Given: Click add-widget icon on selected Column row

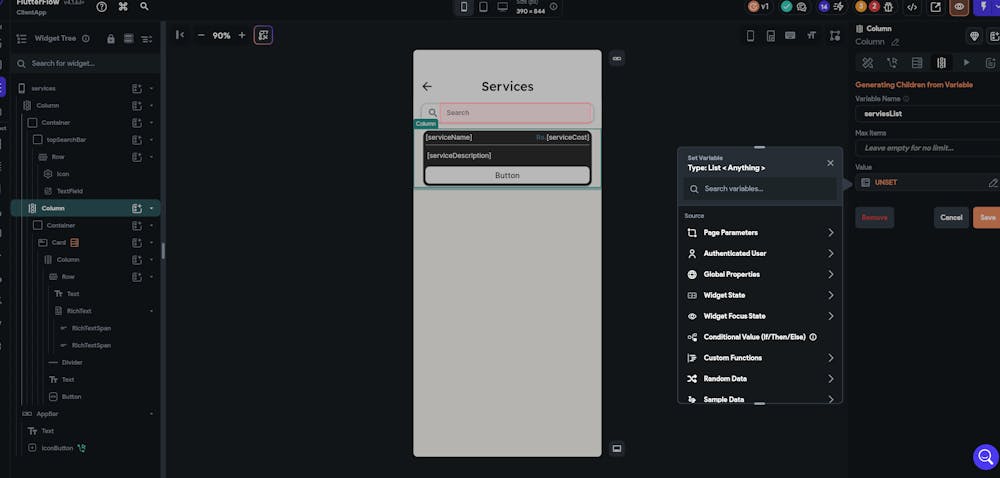Looking at the screenshot, I should pyautogui.click(x=136, y=208).
